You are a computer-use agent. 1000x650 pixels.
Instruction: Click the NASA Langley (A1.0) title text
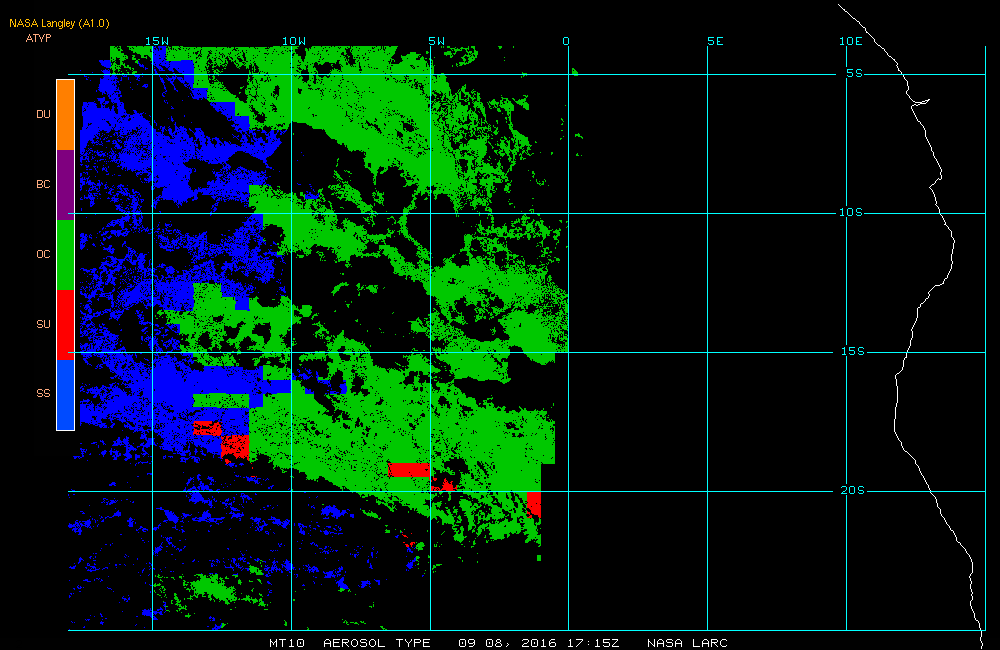(59, 24)
